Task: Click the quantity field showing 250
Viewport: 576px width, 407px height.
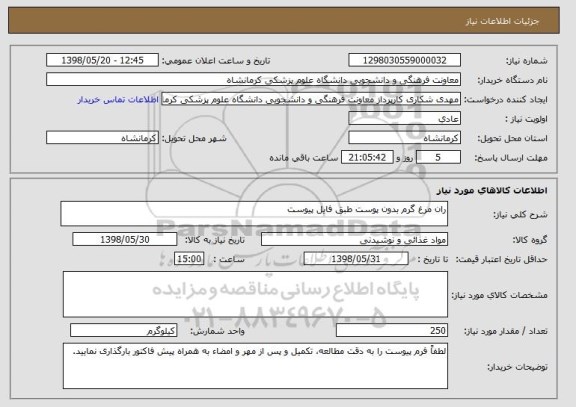Action: (392, 331)
